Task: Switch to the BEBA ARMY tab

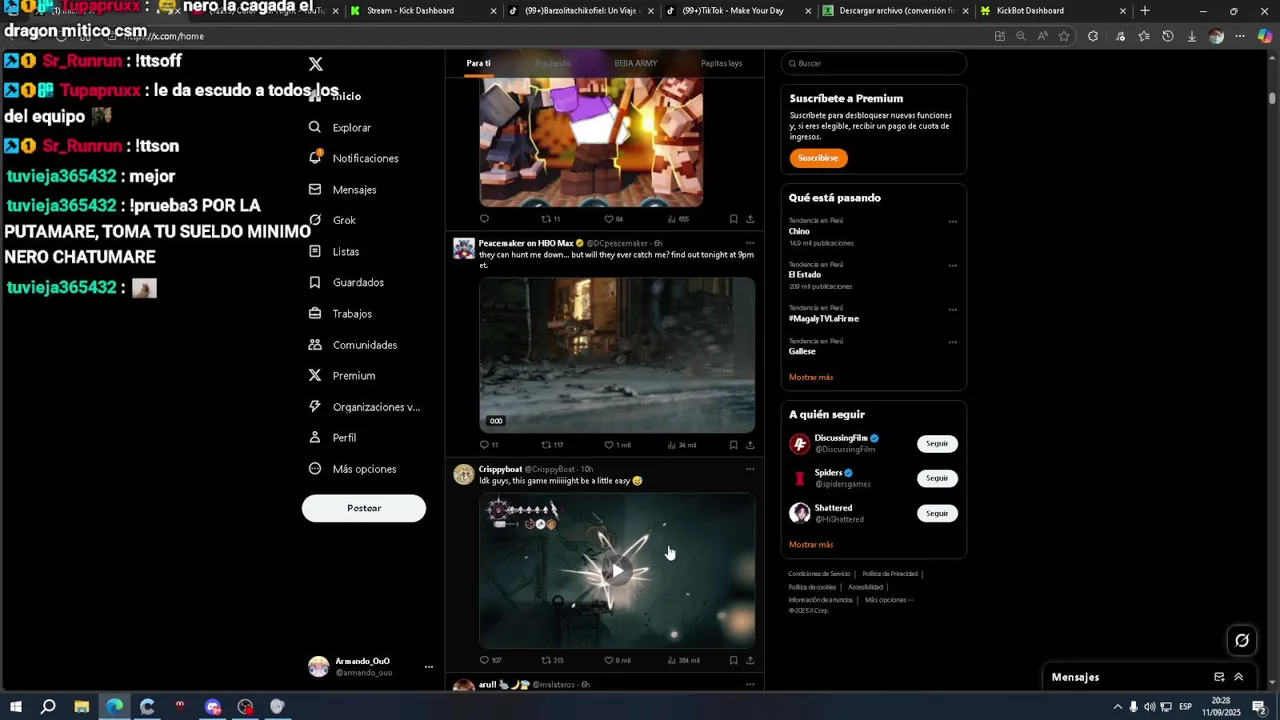Action: coord(636,63)
